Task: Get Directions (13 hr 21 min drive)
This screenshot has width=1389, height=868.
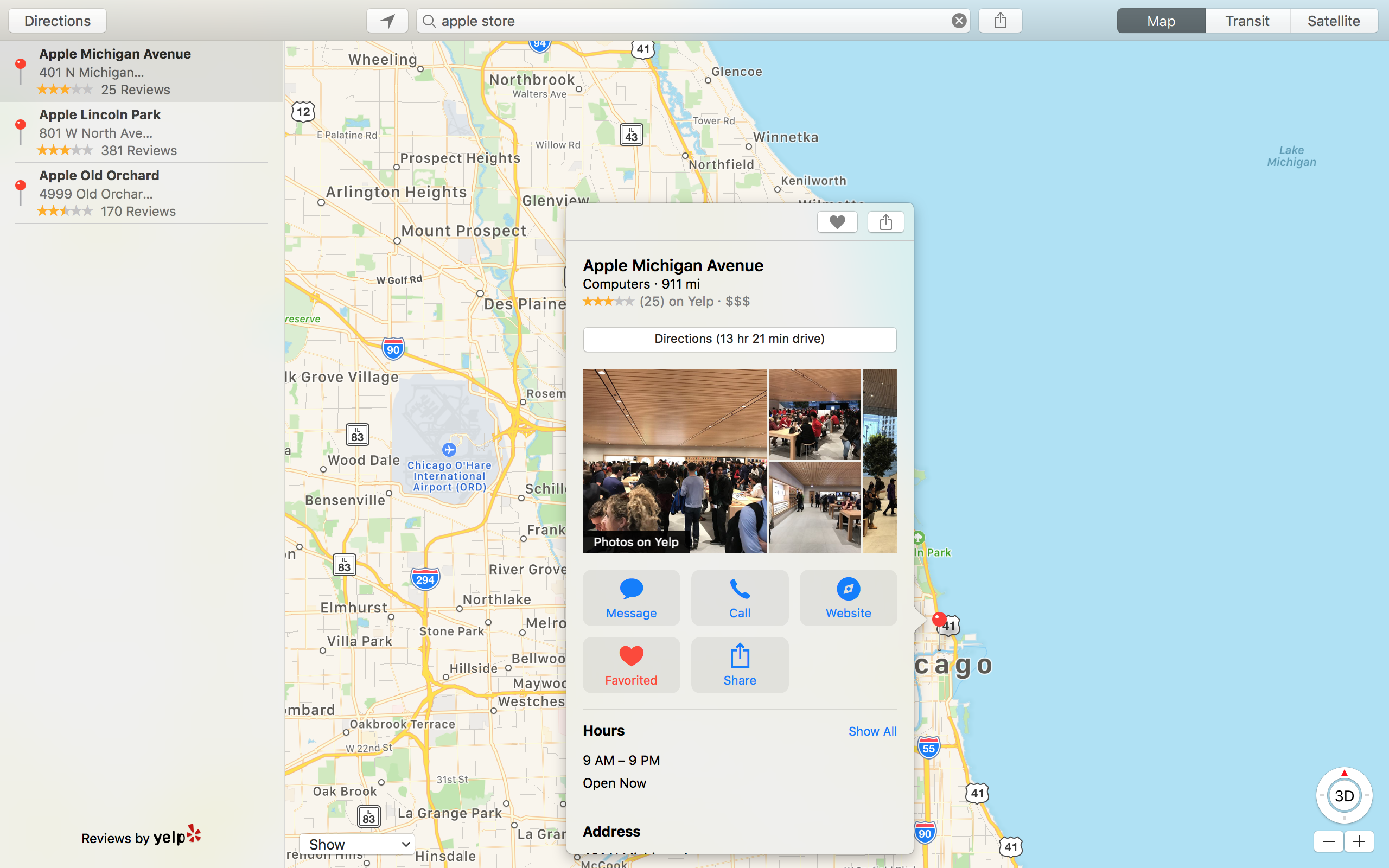Action: click(740, 339)
